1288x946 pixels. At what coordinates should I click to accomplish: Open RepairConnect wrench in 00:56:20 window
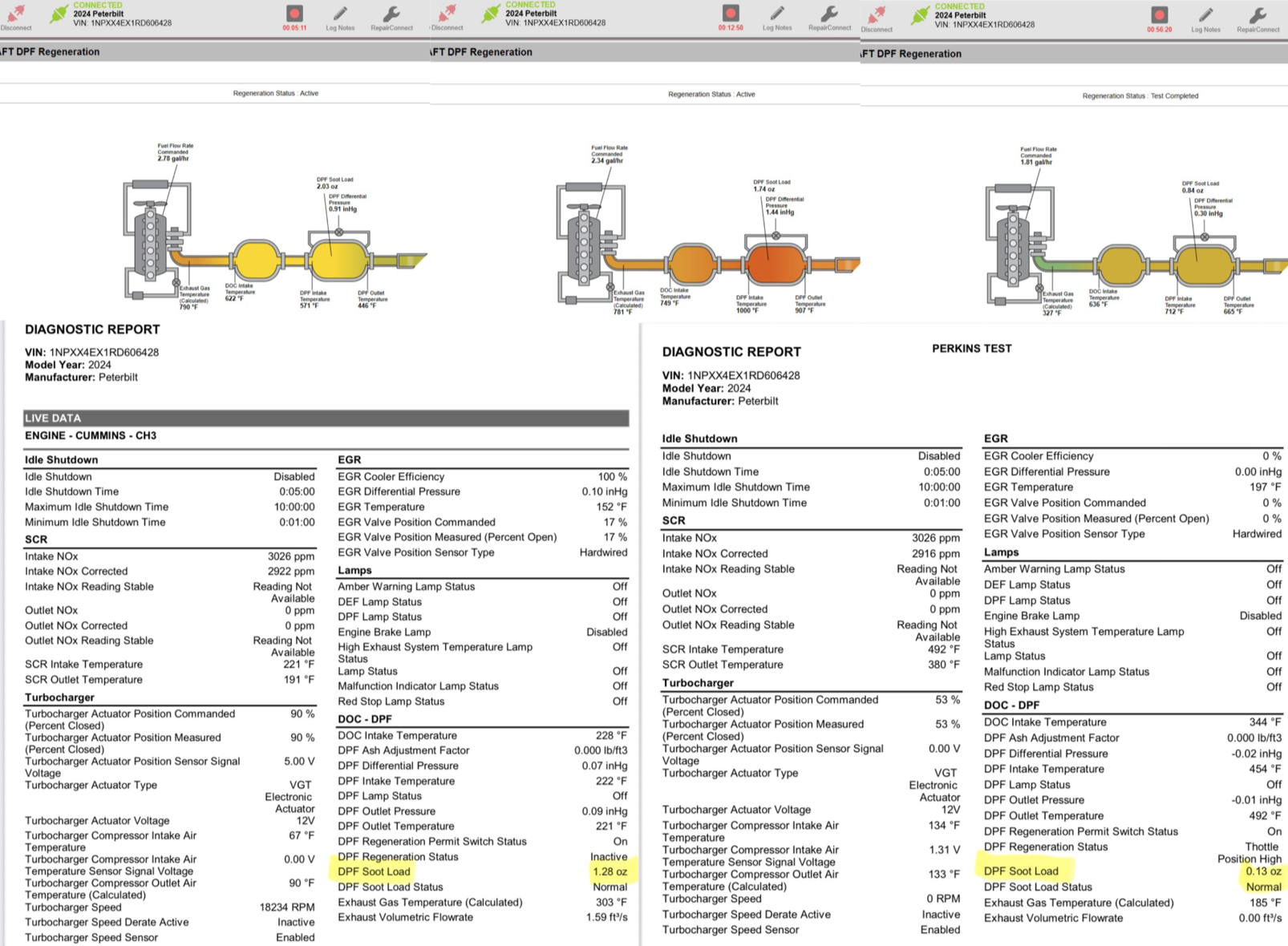click(x=1258, y=15)
